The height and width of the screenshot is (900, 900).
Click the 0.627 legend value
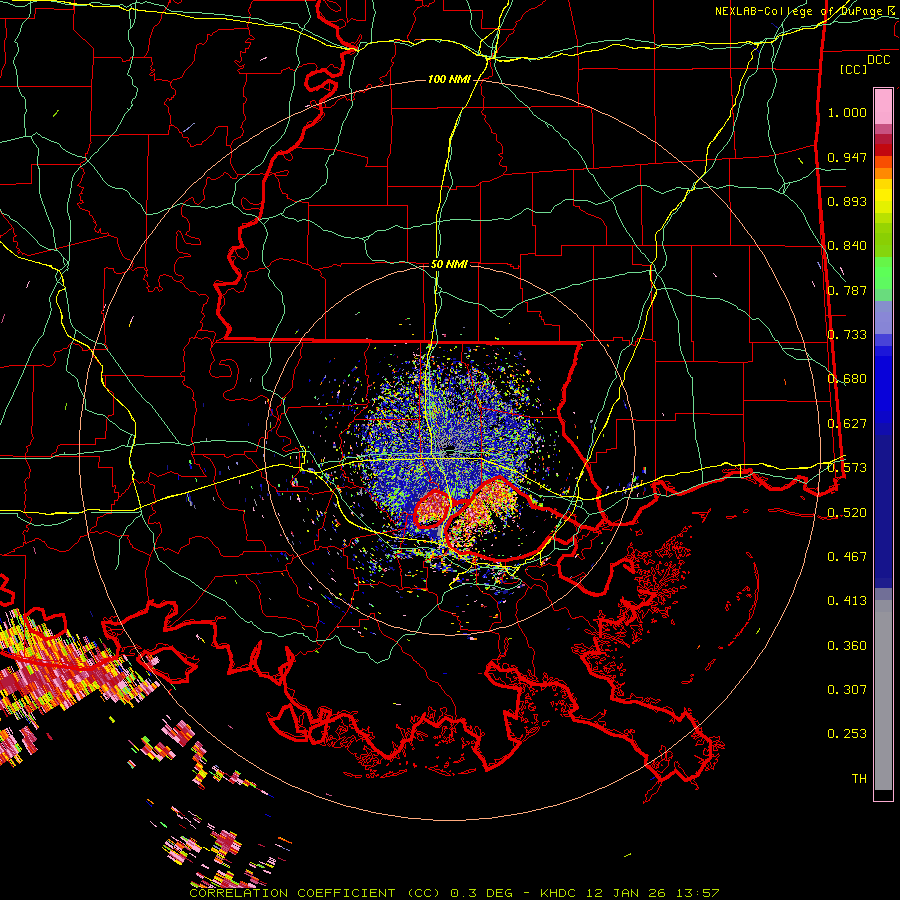tap(847, 424)
